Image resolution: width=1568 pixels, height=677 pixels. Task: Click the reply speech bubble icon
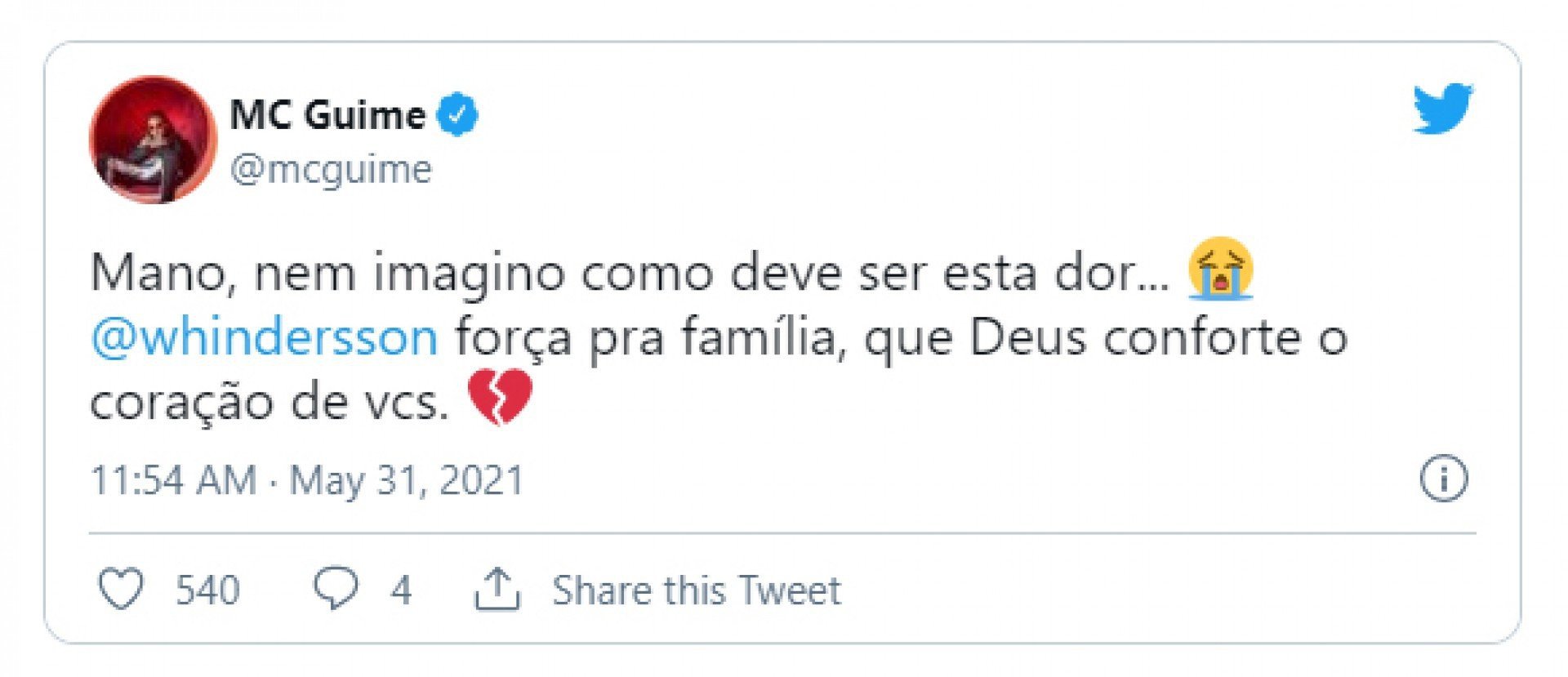[336, 589]
